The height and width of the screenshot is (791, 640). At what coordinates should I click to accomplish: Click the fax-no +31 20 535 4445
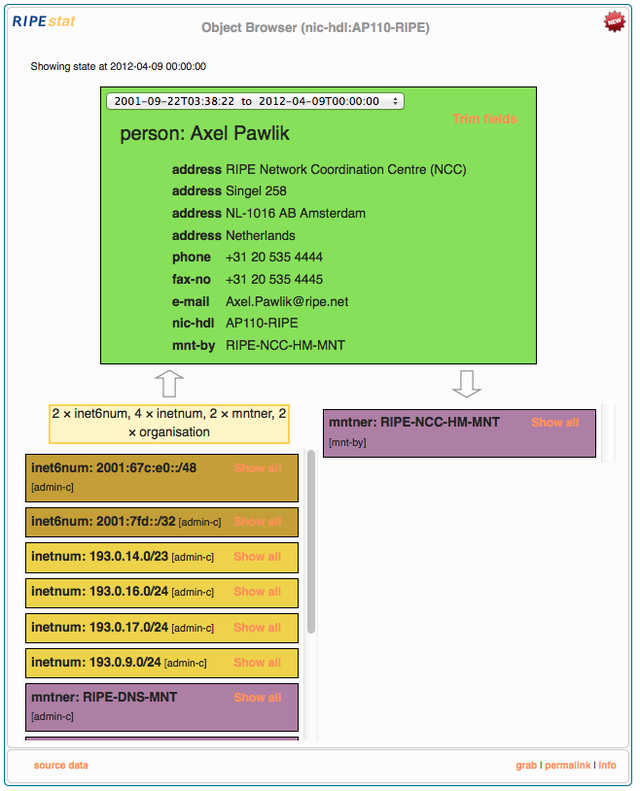click(274, 279)
